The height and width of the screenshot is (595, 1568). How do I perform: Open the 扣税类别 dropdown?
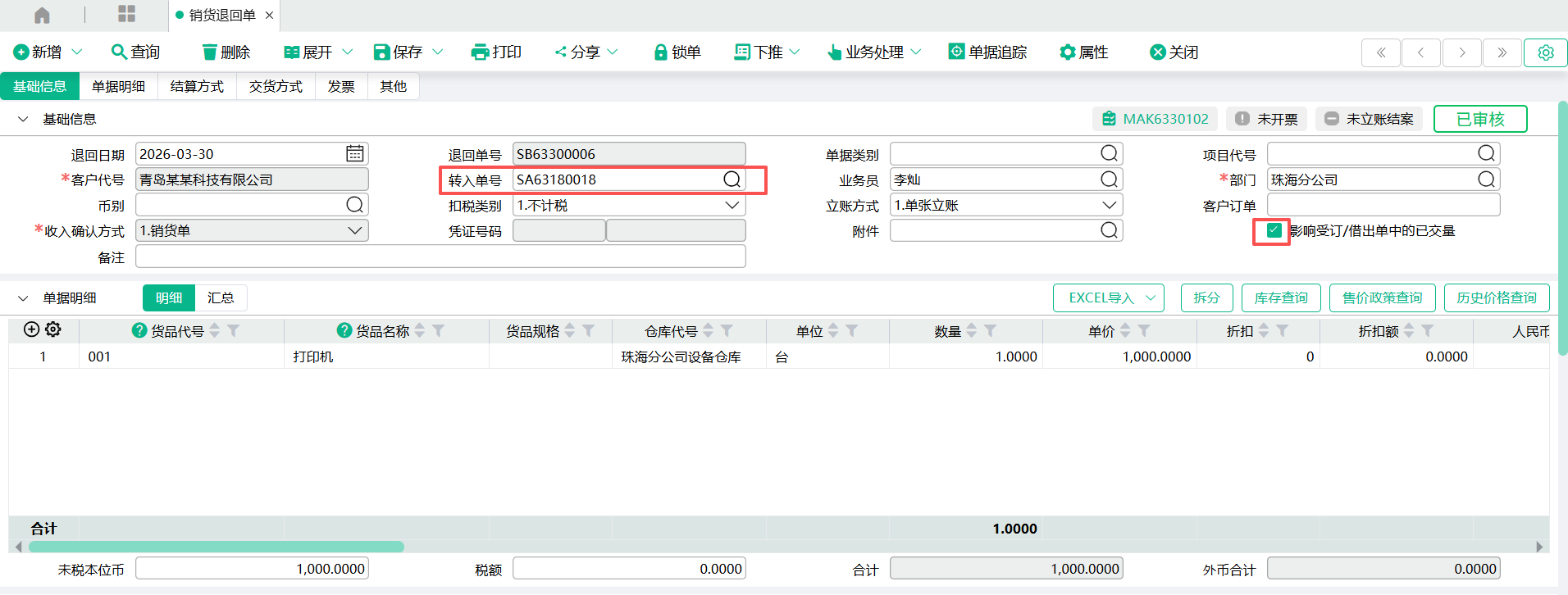point(732,206)
